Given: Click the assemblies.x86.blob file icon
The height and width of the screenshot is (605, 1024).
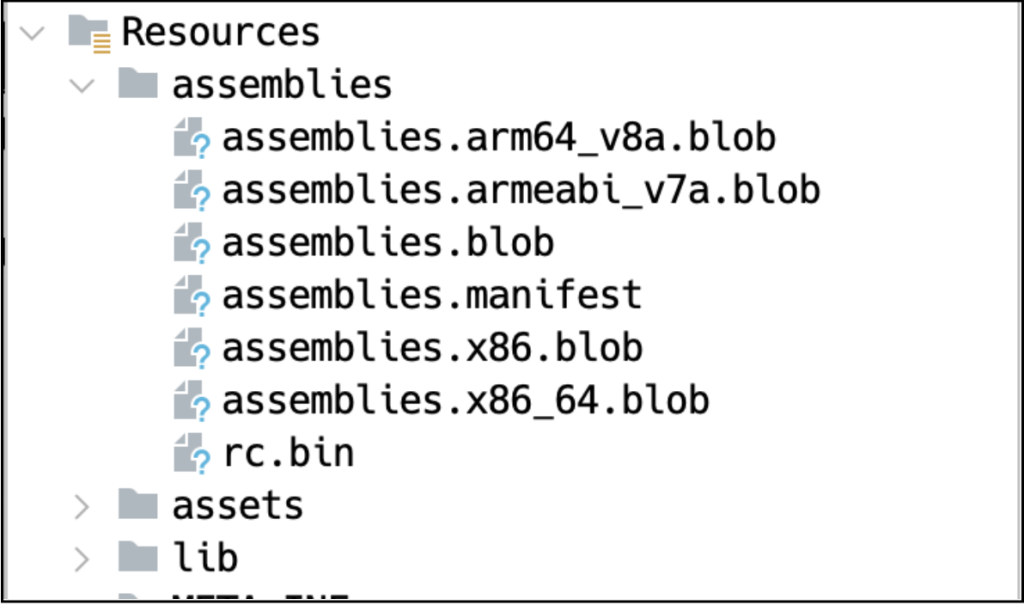Looking at the screenshot, I should pos(190,348).
